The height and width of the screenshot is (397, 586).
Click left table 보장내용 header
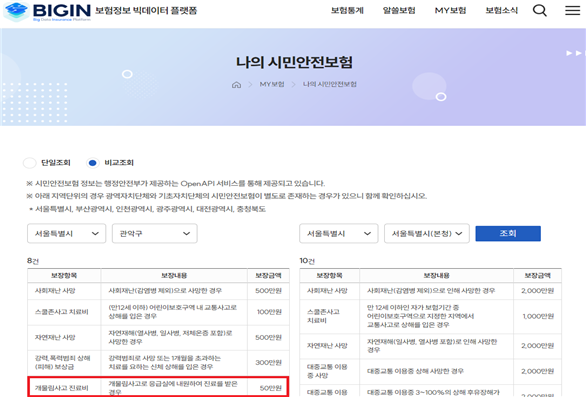pyautogui.click(x=174, y=276)
